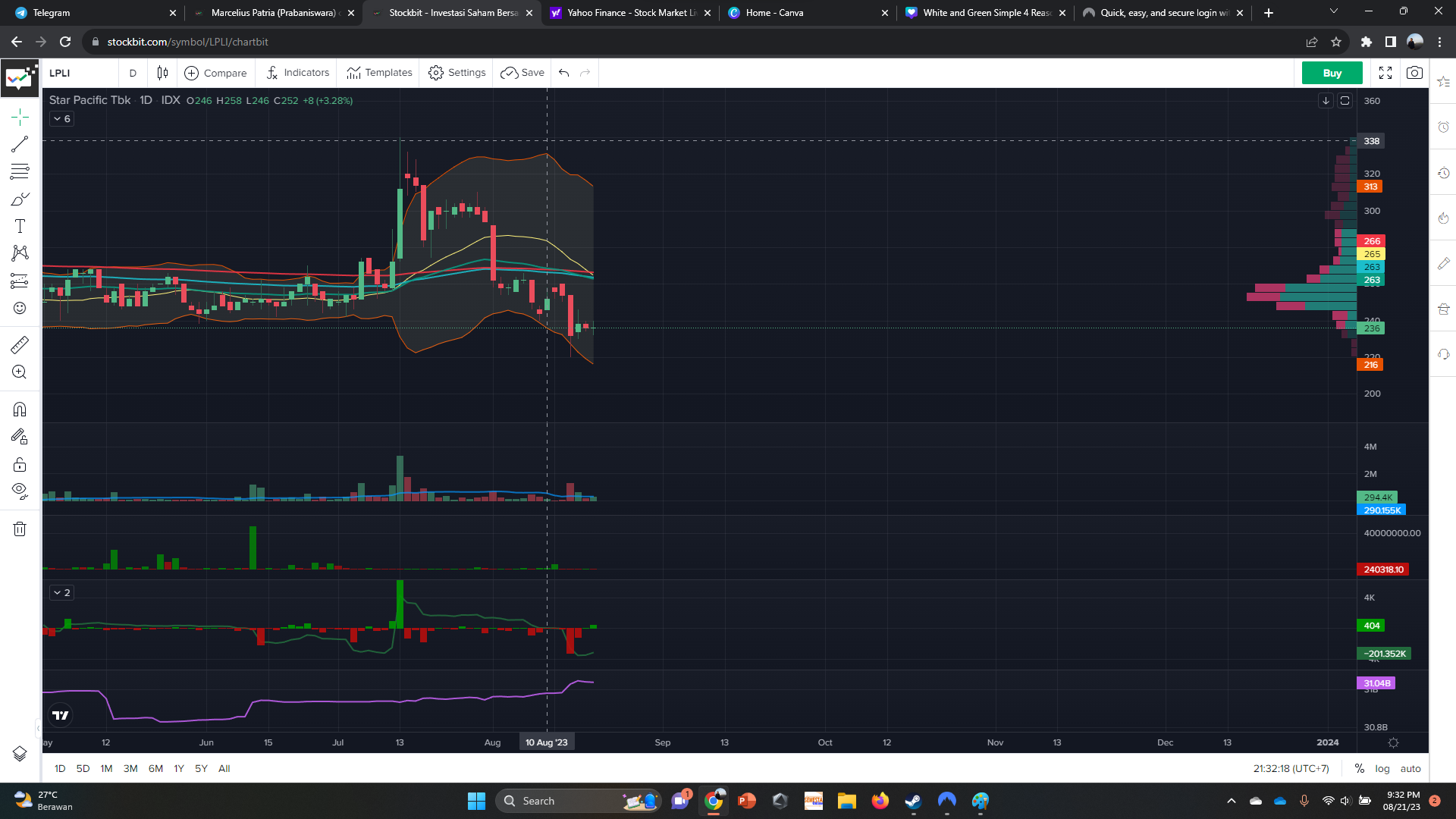The height and width of the screenshot is (819, 1456).
Task: Select the trend line drawing tool
Action: [x=20, y=144]
